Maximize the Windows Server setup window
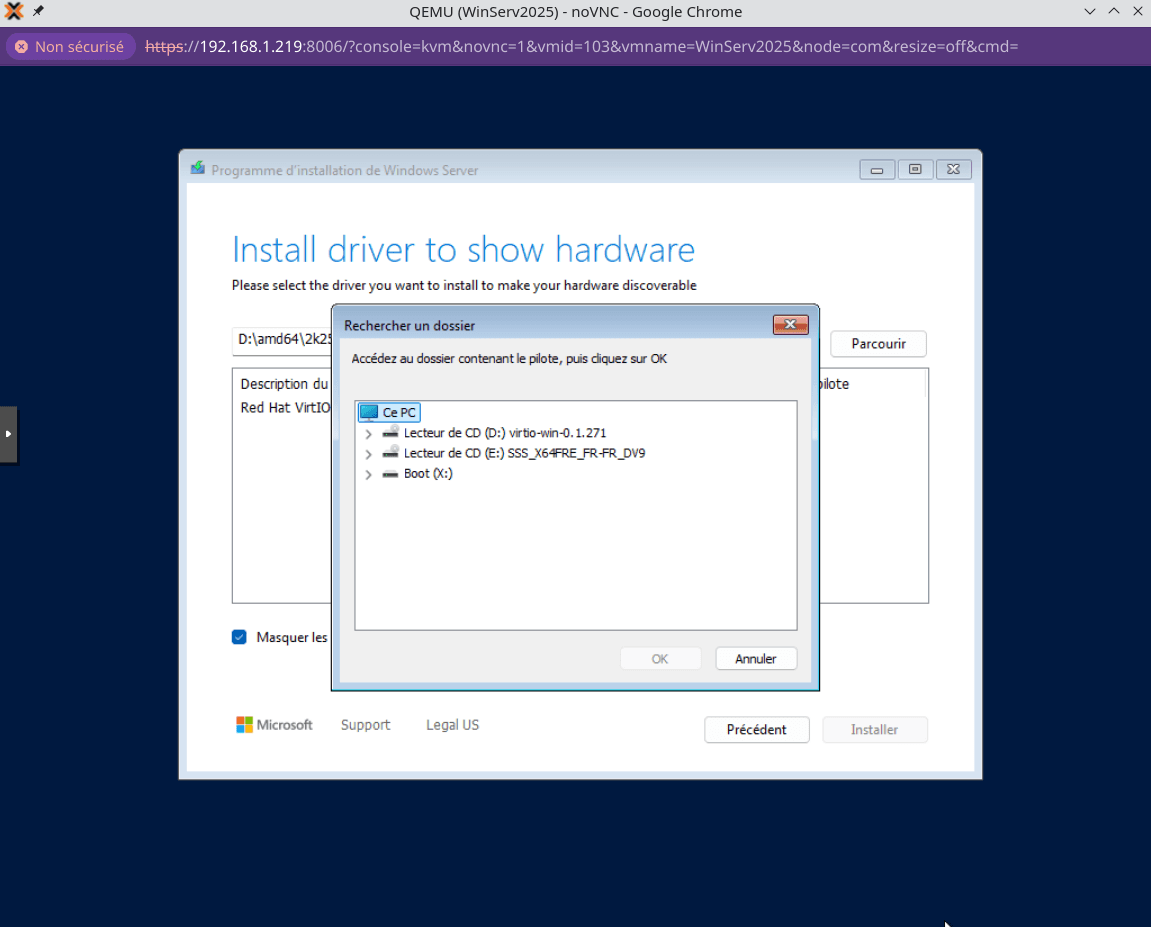 [x=915, y=170]
